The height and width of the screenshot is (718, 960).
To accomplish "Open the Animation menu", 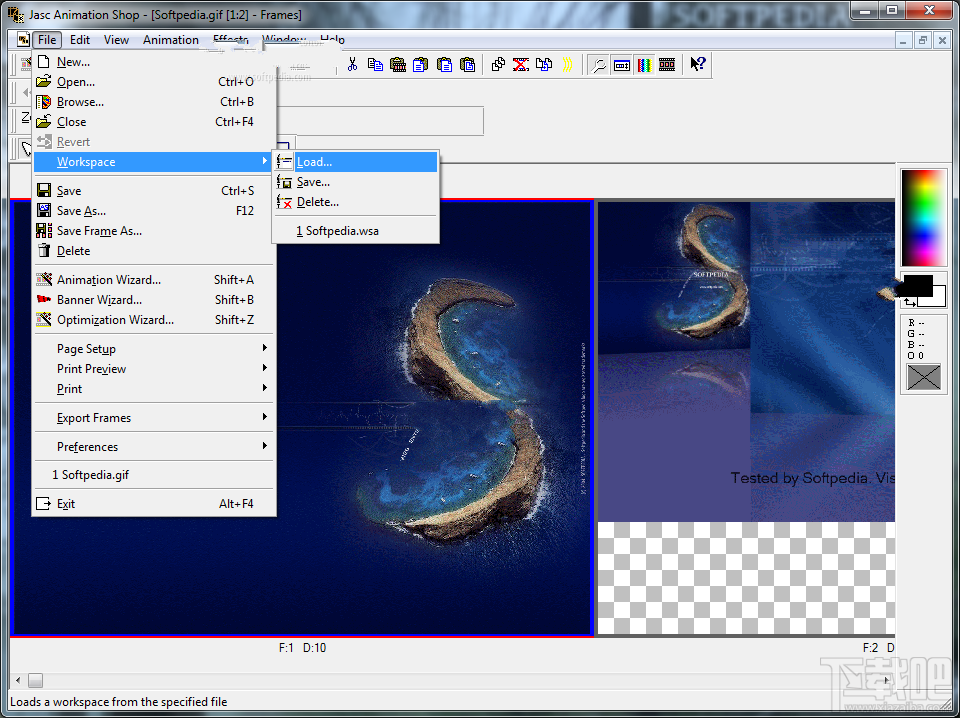I will 170,40.
